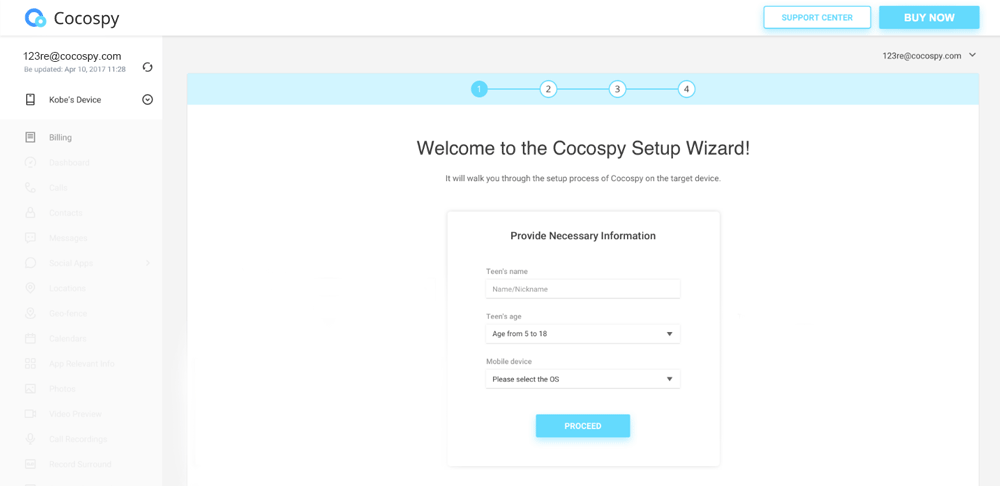The width and height of the screenshot is (1000, 486).
Task: Click the refresh sync icon beside update time
Action: [147, 67]
